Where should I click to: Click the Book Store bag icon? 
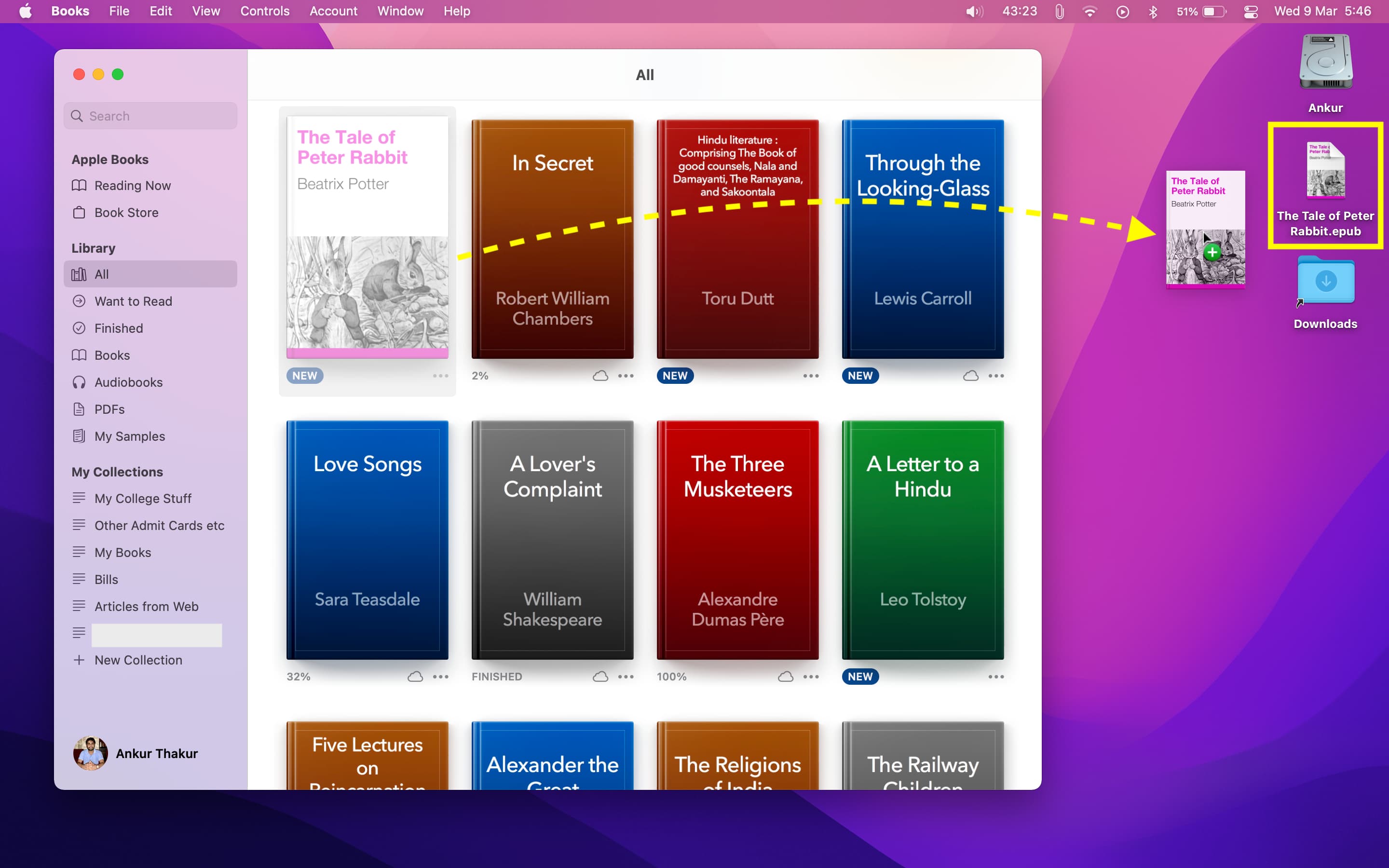point(79,212)
